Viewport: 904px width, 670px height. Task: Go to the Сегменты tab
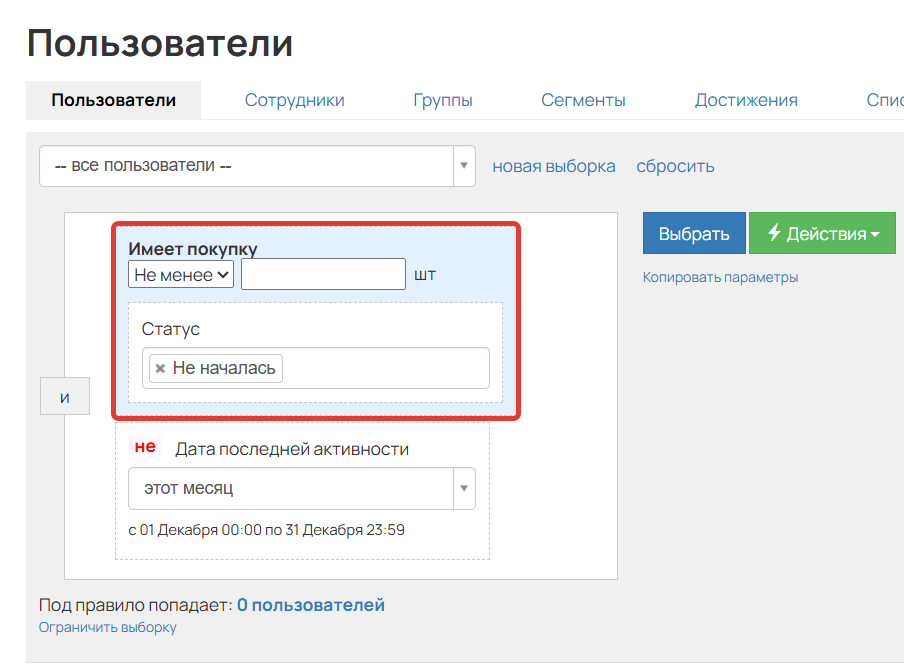(x=583, y=100)
